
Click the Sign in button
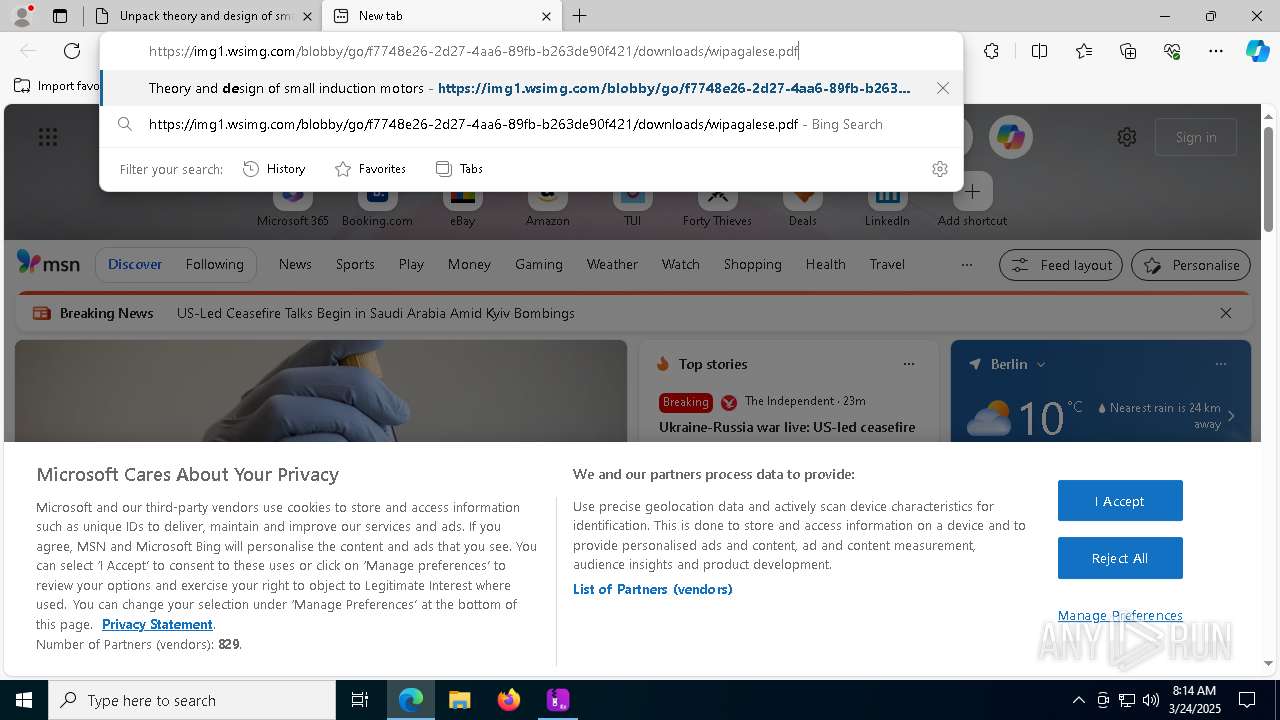click(1196, 137)
